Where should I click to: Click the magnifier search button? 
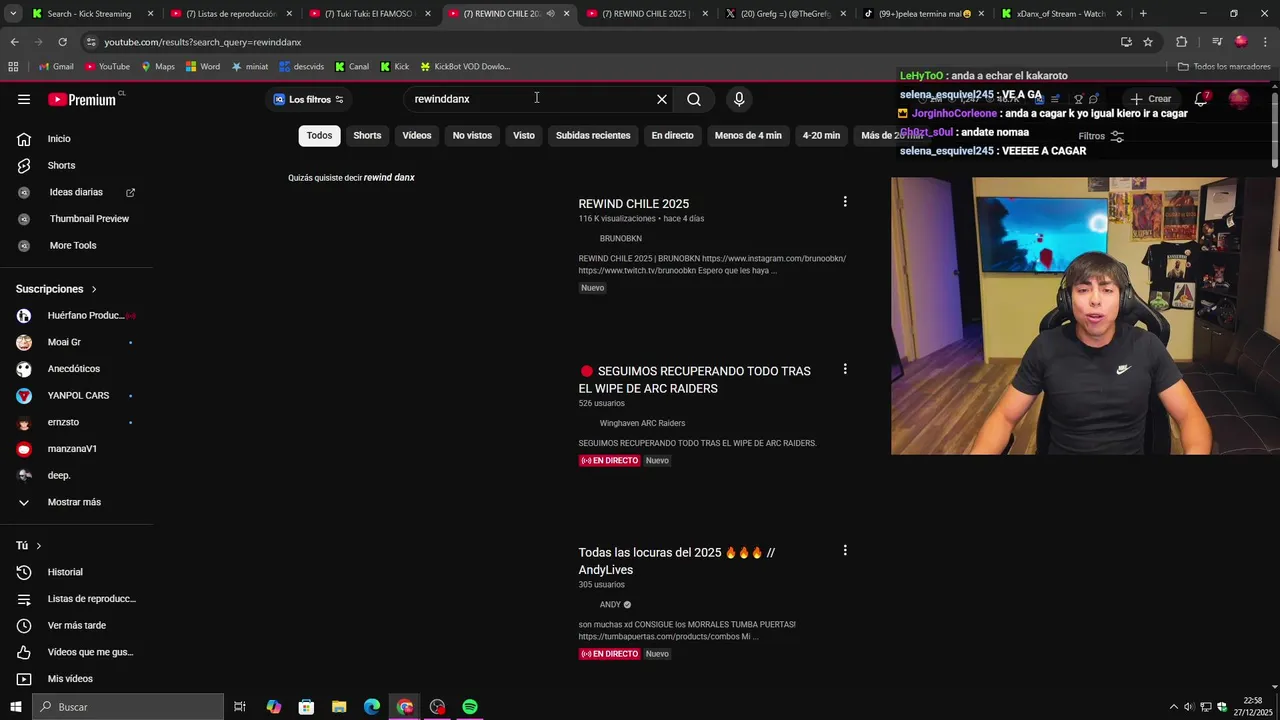point(694,99)
